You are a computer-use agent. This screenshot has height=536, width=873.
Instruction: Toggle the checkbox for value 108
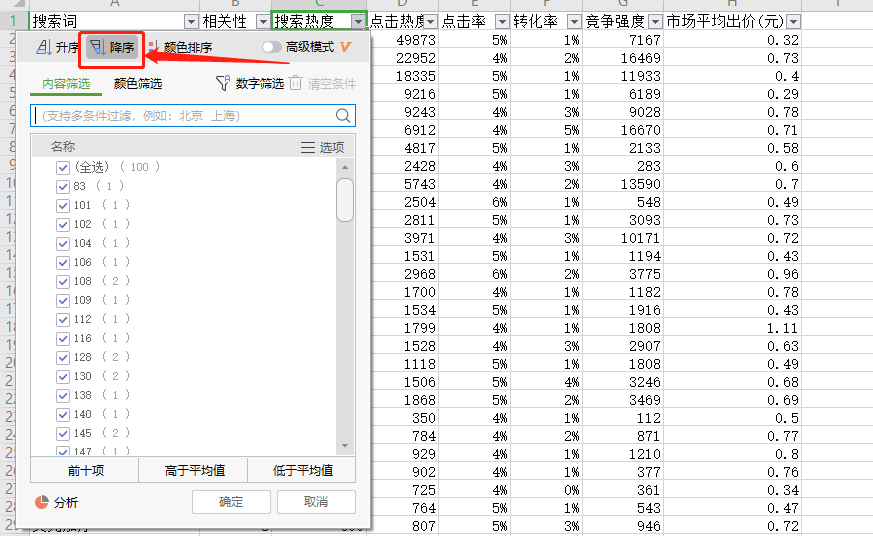pos(63,281)
